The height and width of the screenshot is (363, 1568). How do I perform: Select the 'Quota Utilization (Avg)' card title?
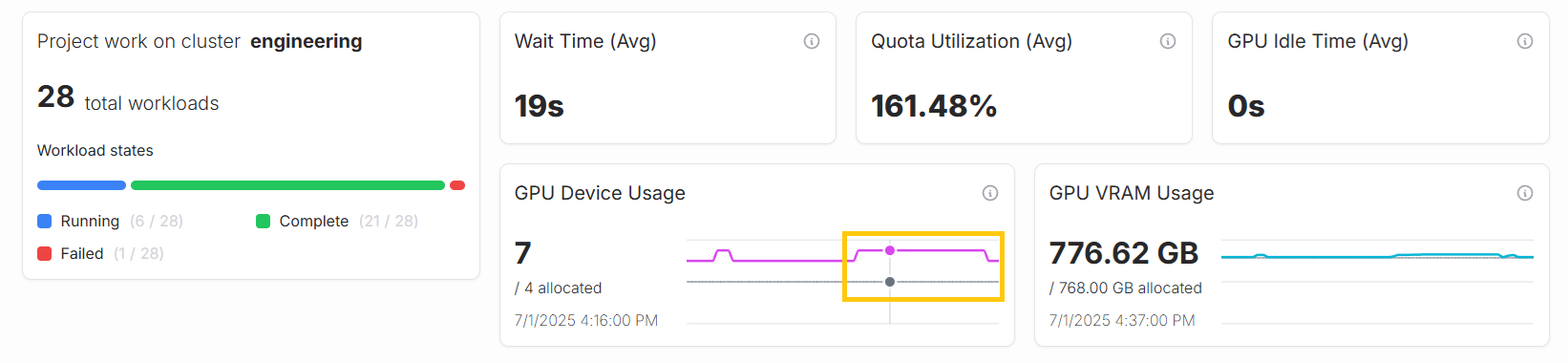tap(972, 41)
